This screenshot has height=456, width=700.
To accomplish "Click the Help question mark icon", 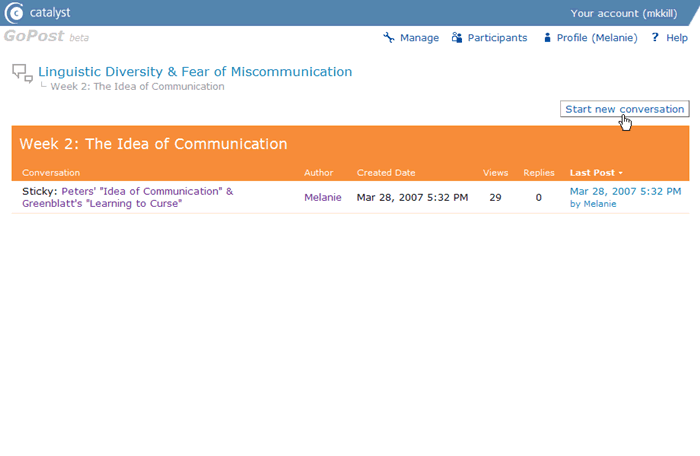I will coord(655,38).
